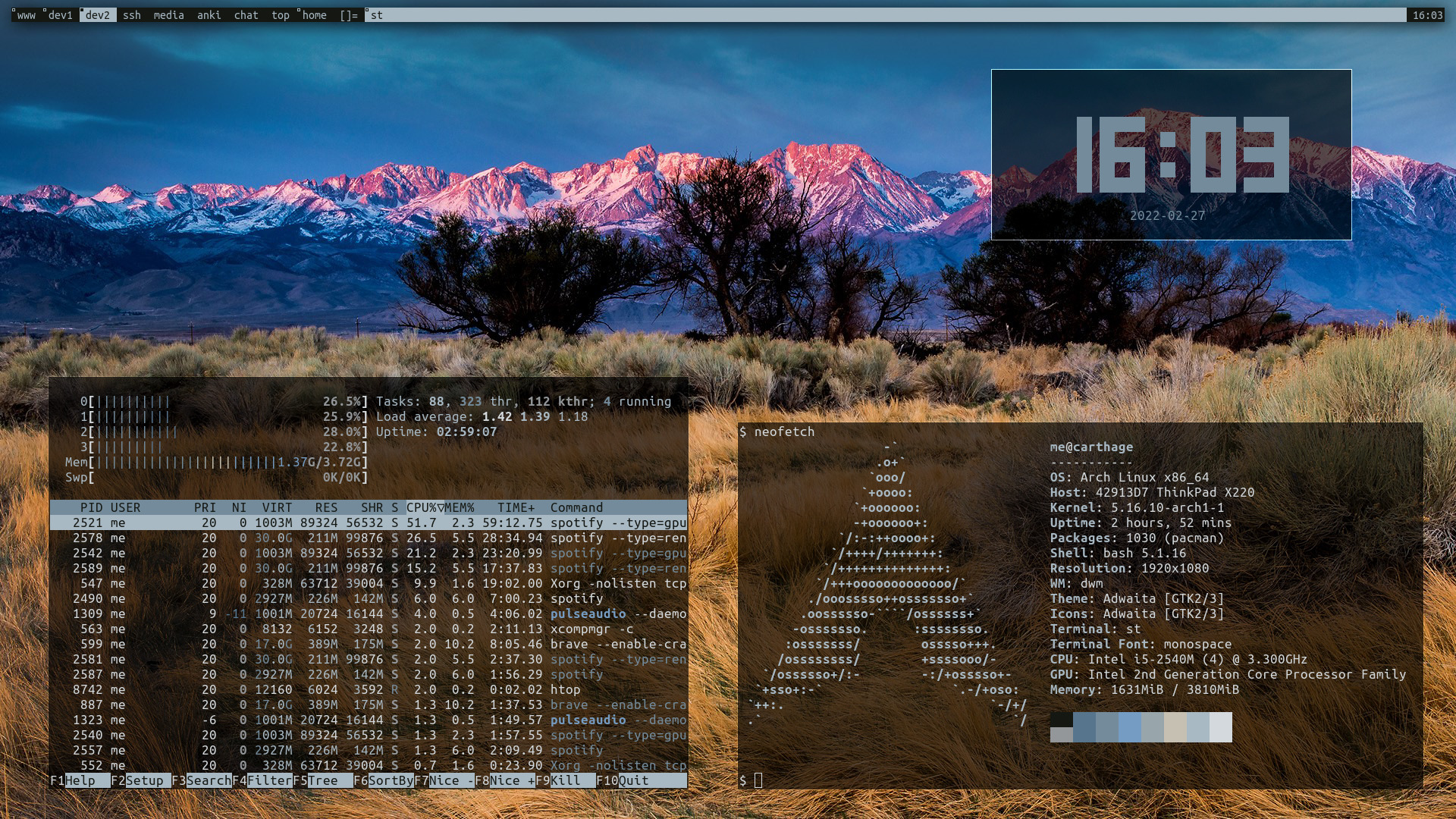The image size is (1456, 819).
Task: Click F9 Kill in htop
Action: (566, 780)
